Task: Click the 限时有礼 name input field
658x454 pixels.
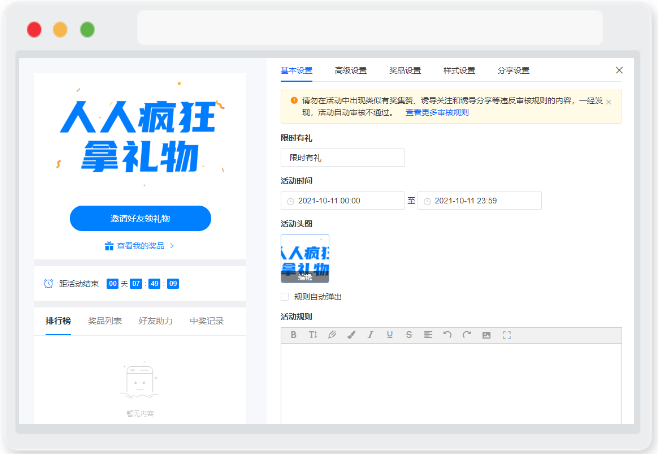Action: click(342, 158)
